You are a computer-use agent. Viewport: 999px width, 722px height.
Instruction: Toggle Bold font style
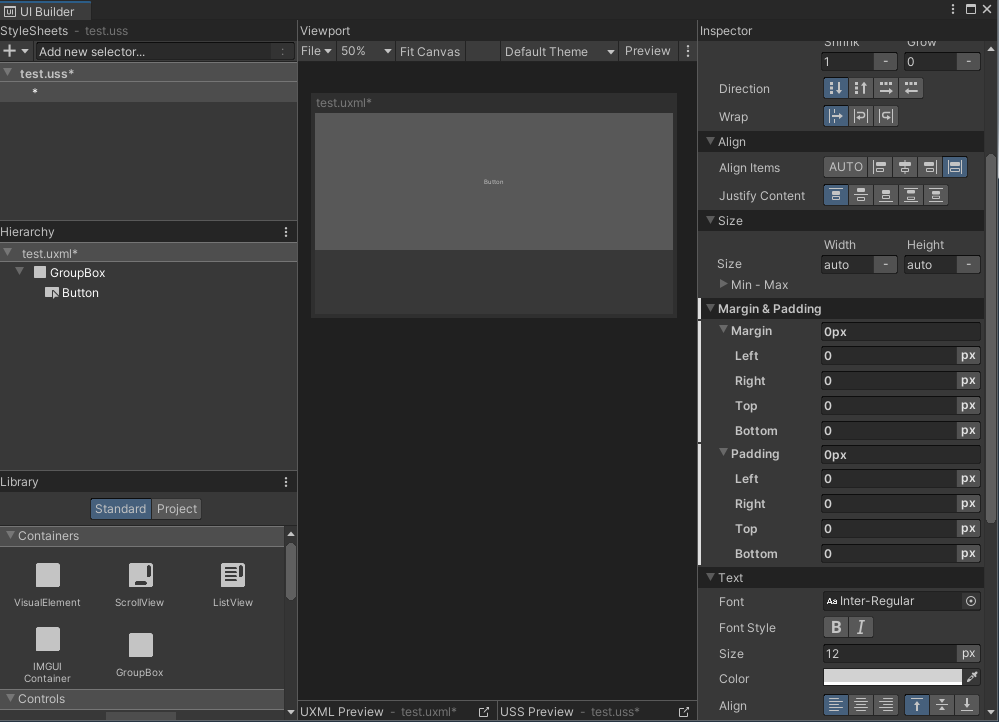pos(836,627)
